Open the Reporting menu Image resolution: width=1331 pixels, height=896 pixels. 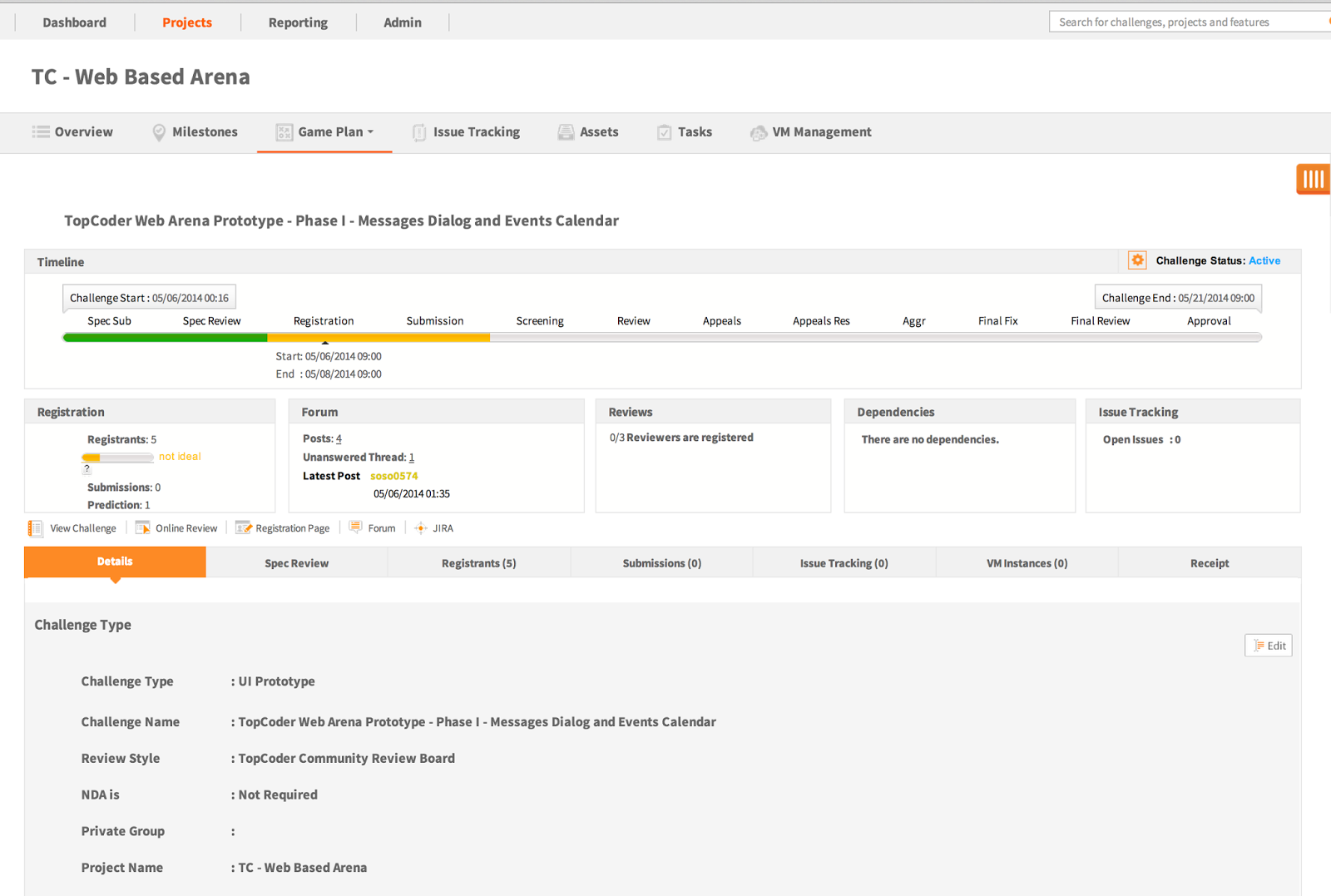(298, 22)
